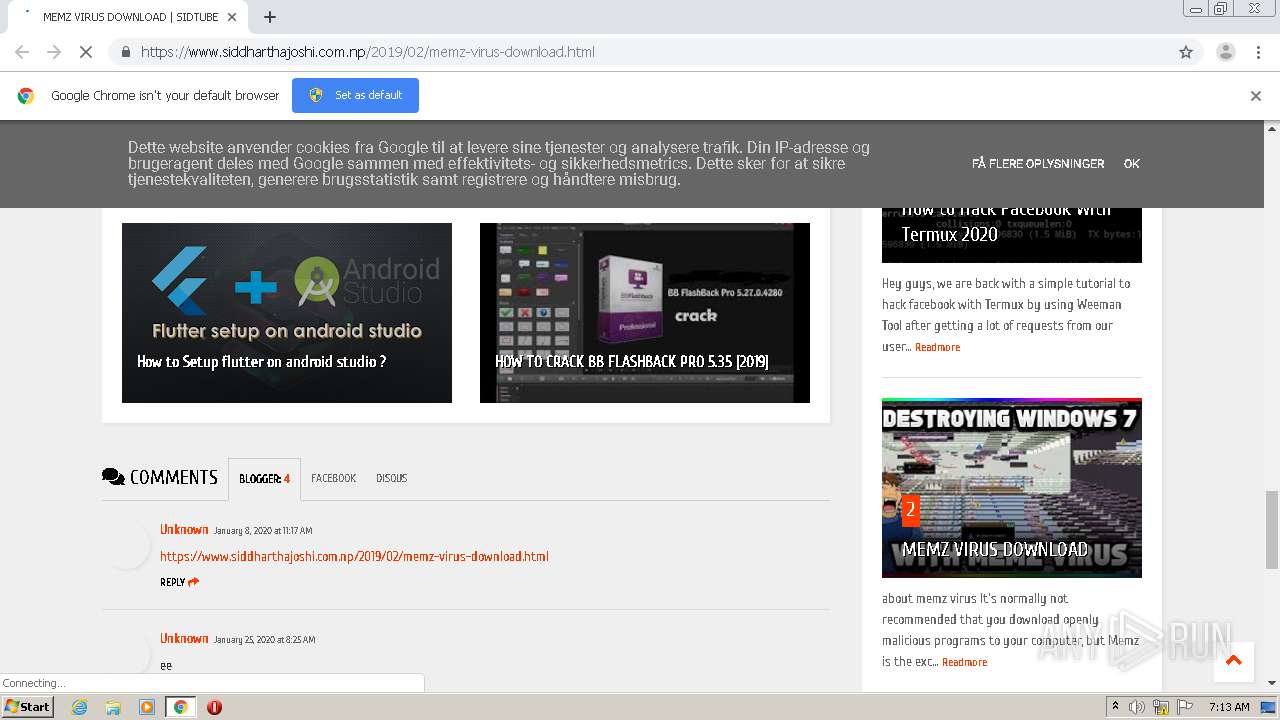Screen dimensions: 1280x720
Task: Click January 8, 2020 comment timestamp
Action: pyautogui.click(x=263, y=530)
